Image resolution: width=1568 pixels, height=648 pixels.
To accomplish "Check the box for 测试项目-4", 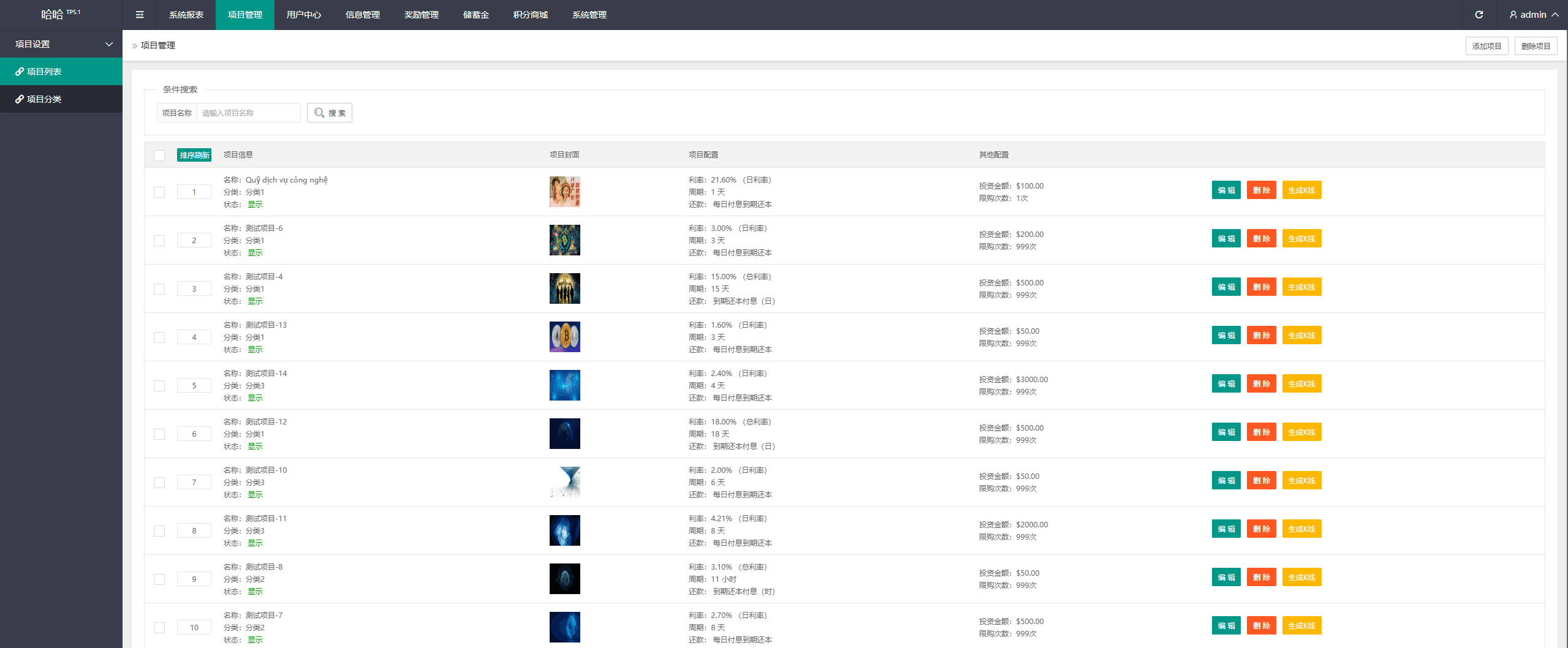I will [x=159, y=289].
